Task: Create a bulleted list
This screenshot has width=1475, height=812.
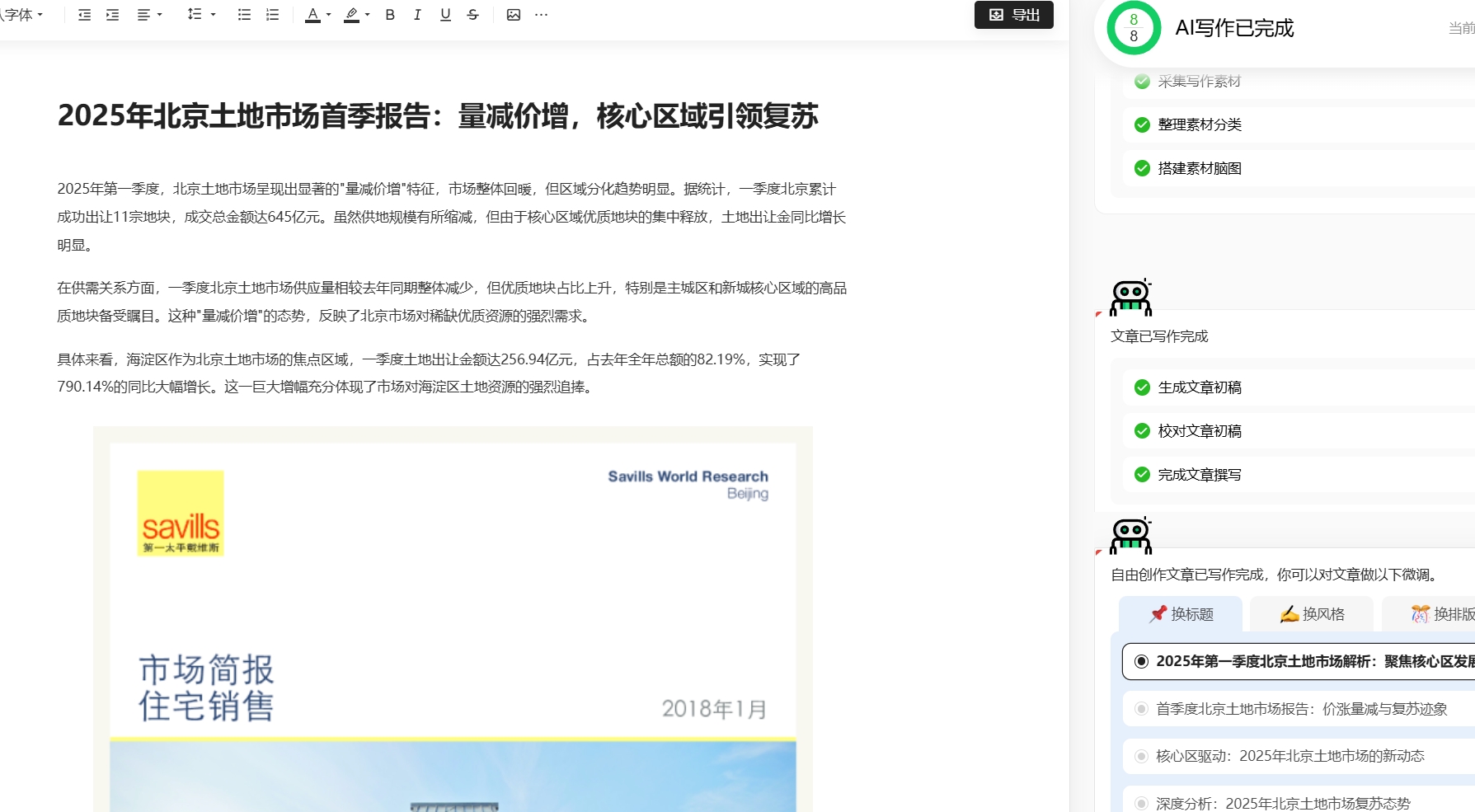Action: (244, 15)
